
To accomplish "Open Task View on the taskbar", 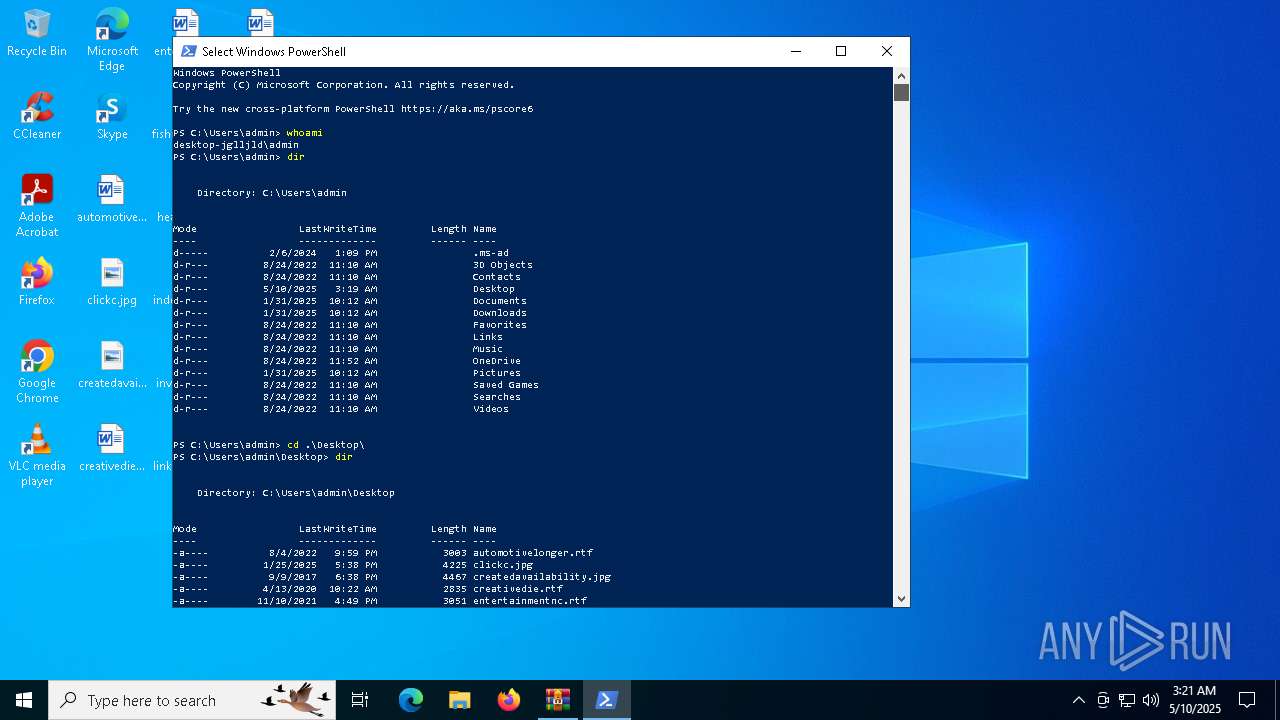I will 360,700.
